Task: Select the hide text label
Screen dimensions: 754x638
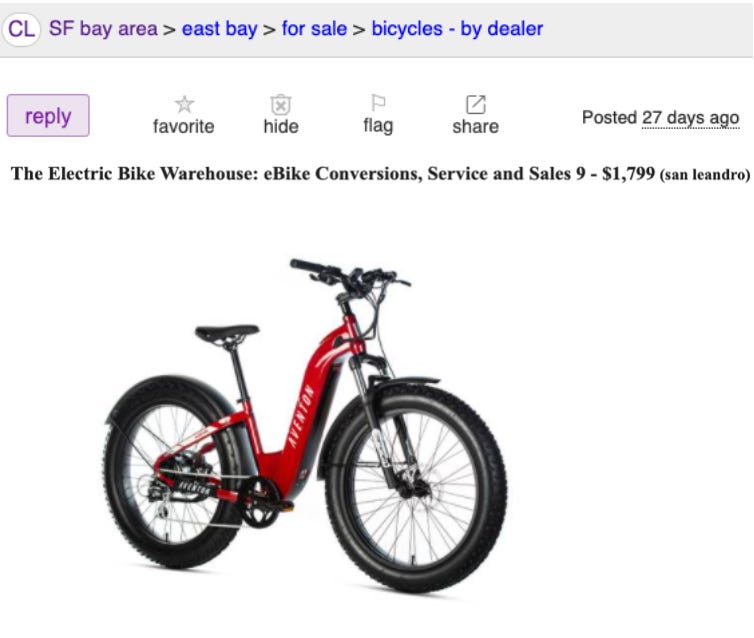Action: [x=281, y=126]
